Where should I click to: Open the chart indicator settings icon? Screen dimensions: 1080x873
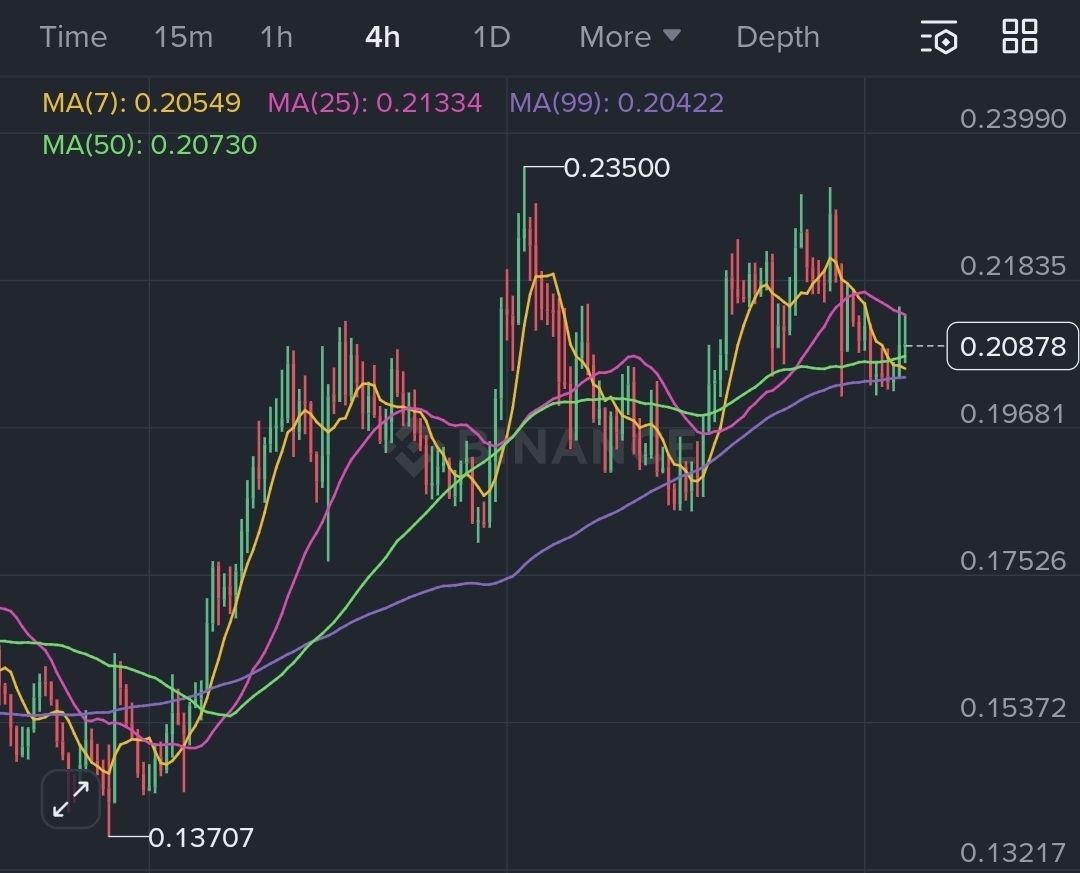pos(939,37)
